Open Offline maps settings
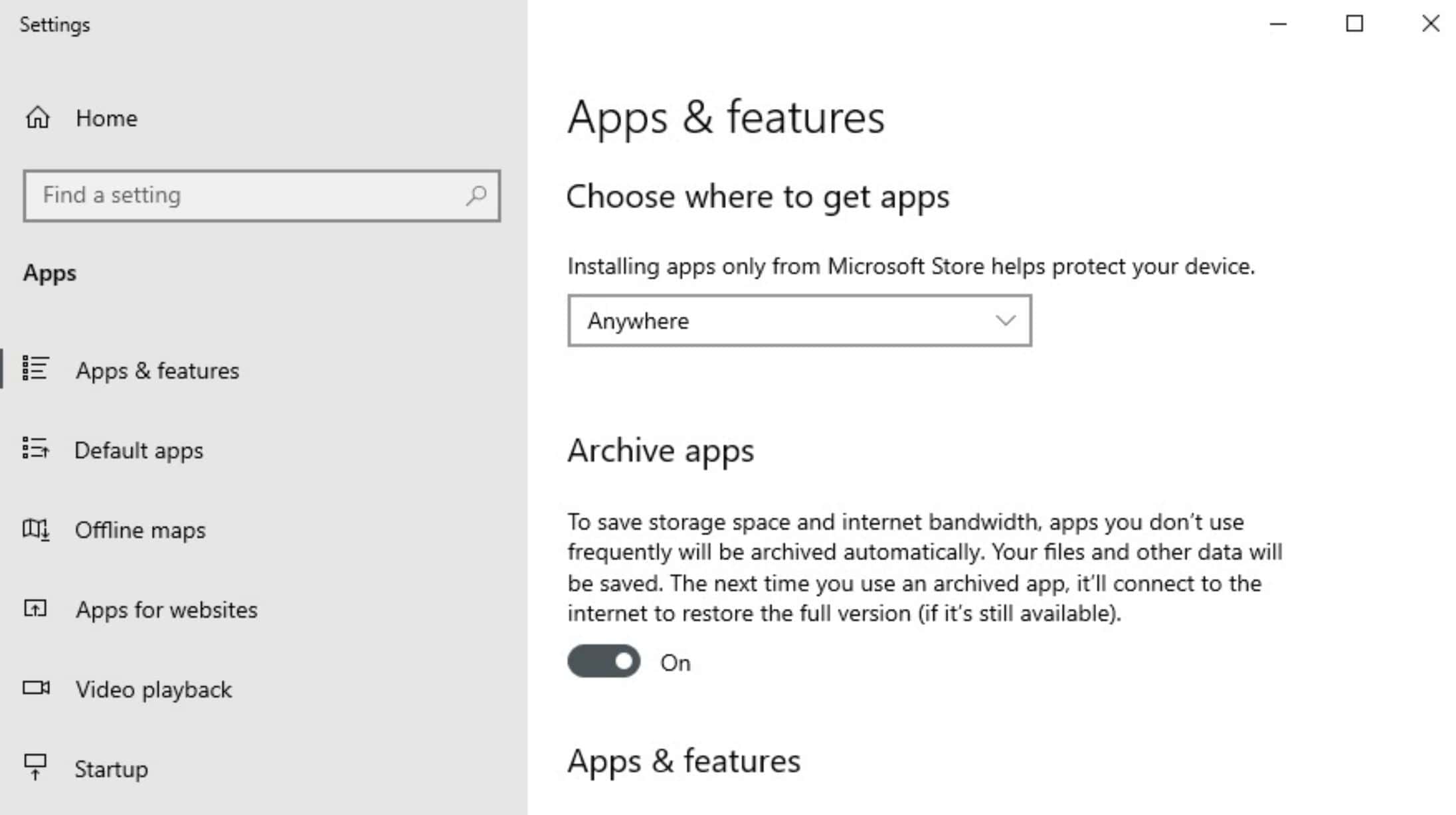This screenshot has width=1456, height=815. pos(139,530)
